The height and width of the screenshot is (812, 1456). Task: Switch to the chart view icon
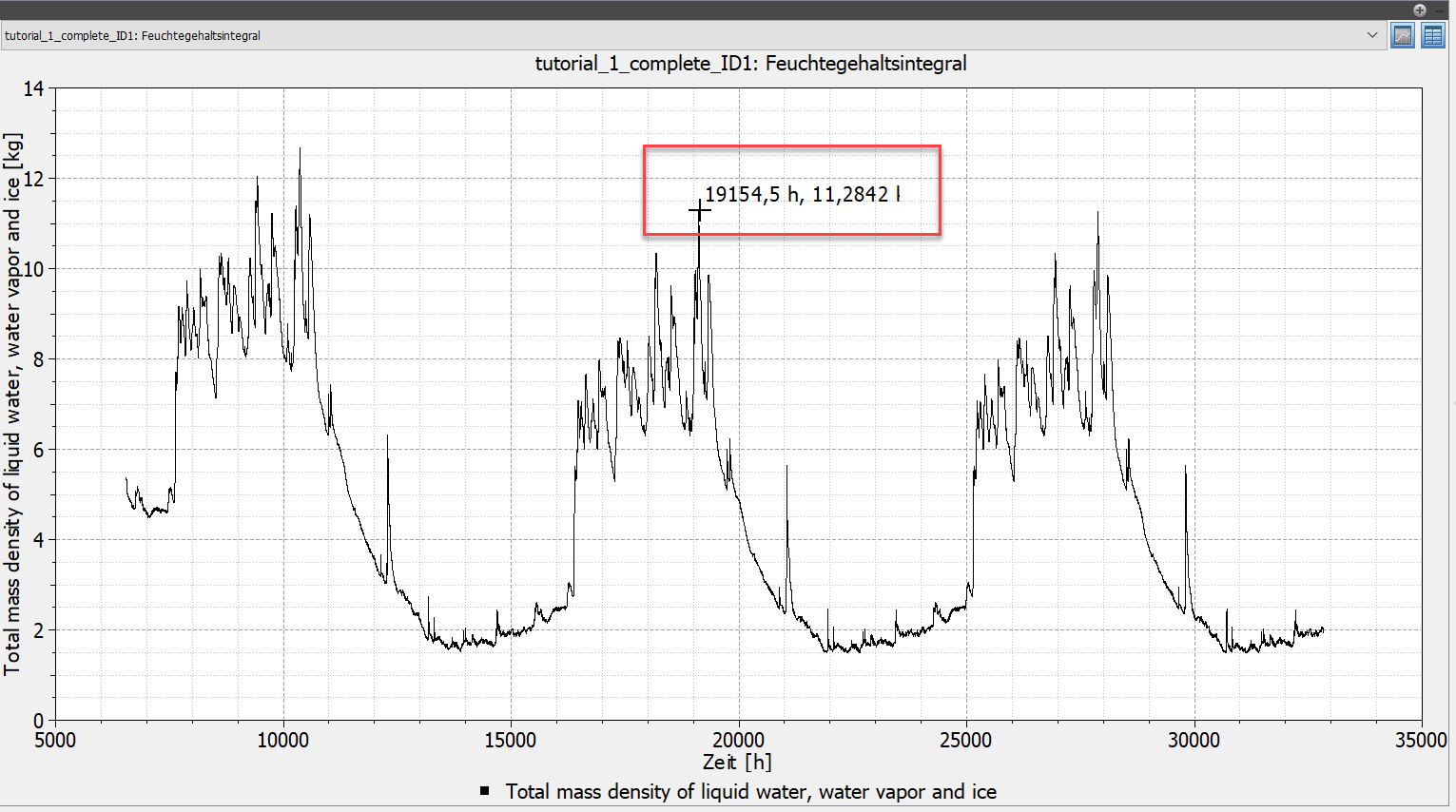[x=1403, y=36]
